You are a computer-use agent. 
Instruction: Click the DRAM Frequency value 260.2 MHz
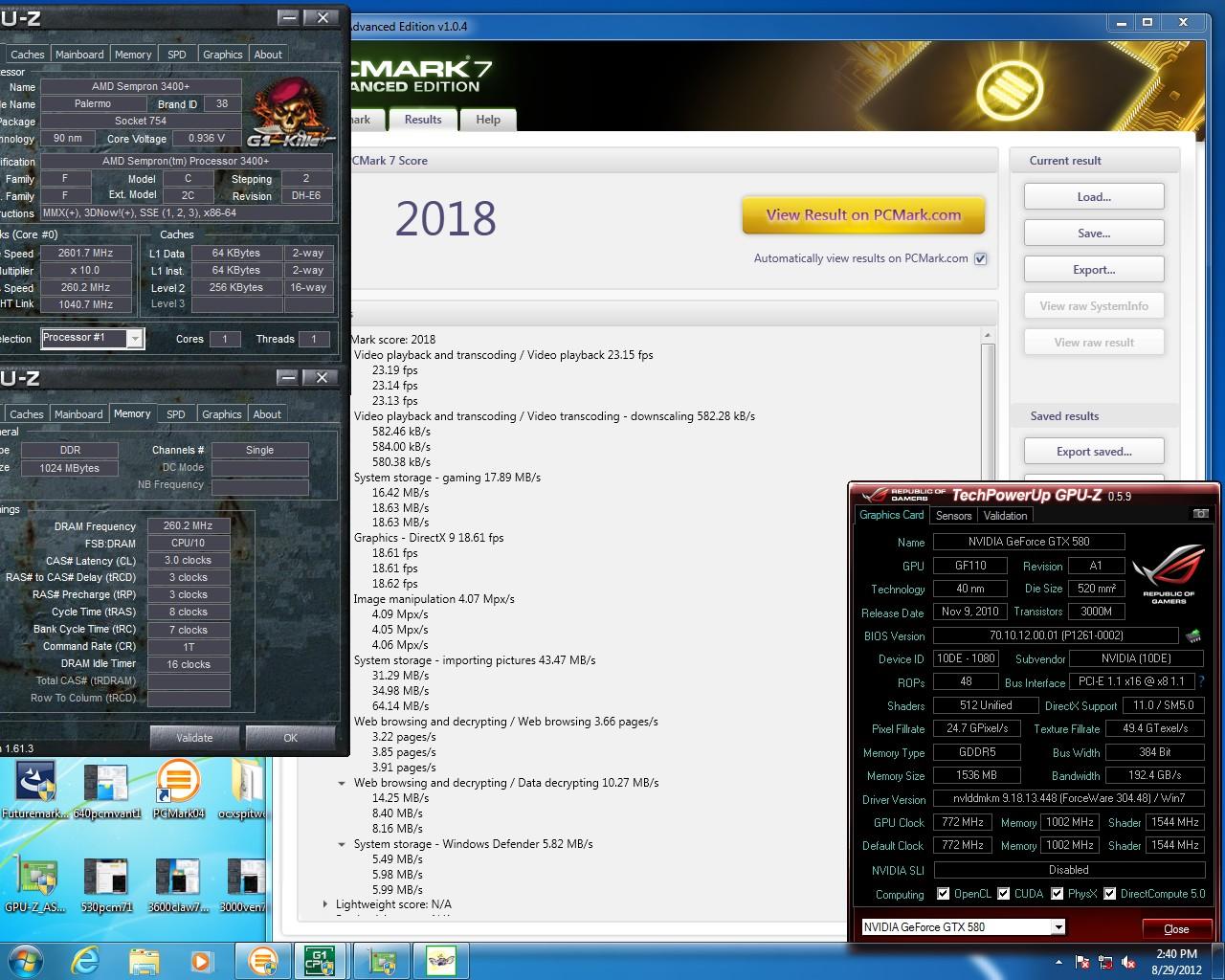point(189,525)
